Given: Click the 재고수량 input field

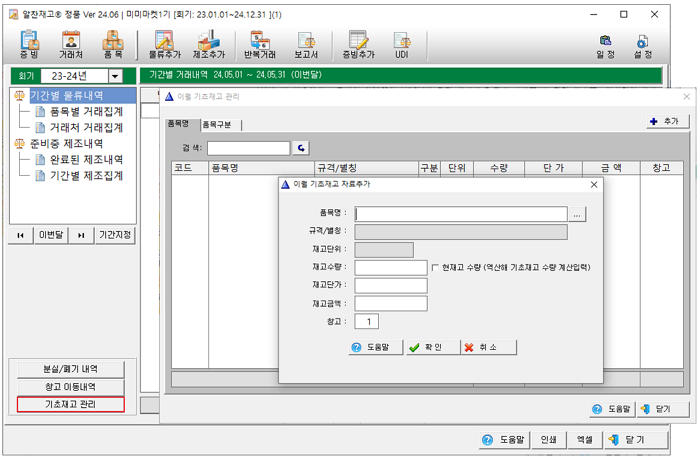Looking at the screenshot, I should (x=391, y=267).
